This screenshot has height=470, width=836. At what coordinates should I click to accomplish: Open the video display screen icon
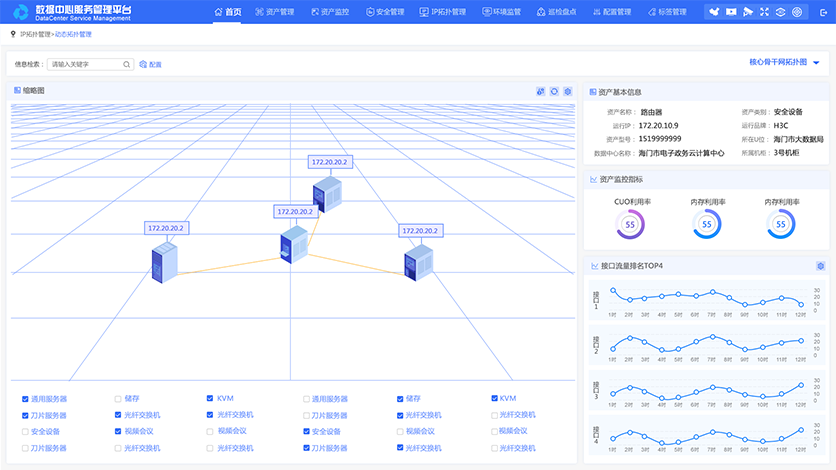[x=731, y=12]
